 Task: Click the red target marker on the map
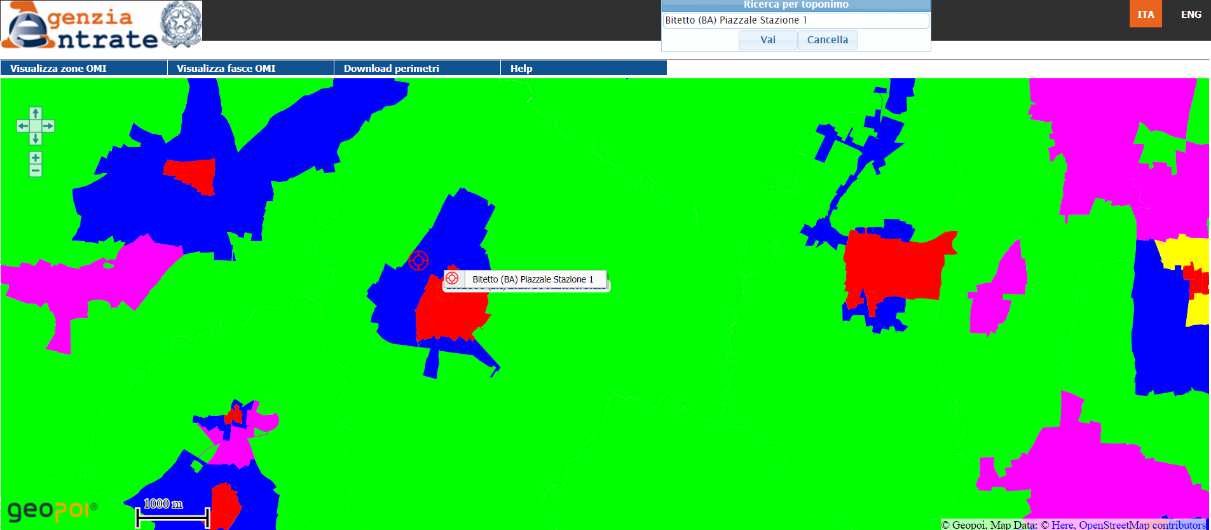418,260
